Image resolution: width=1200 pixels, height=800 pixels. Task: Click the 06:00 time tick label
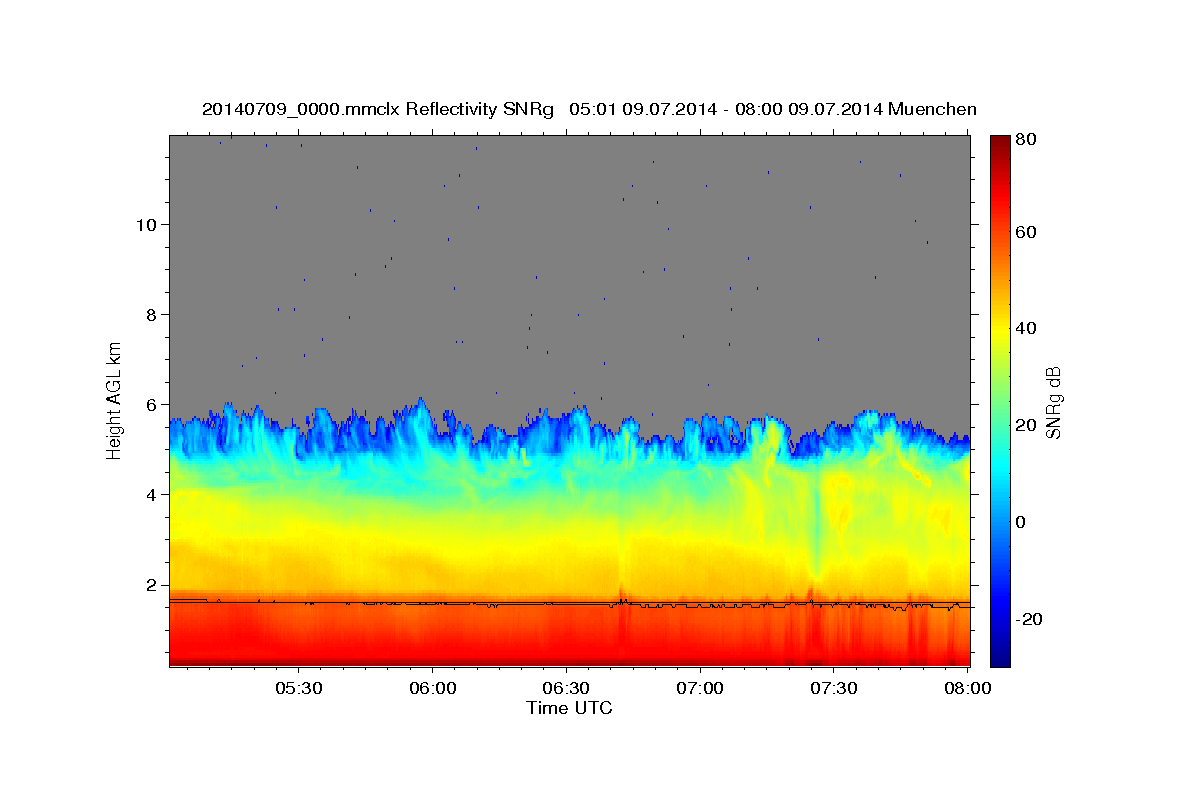pyautogui.click(x=432, y=688)
